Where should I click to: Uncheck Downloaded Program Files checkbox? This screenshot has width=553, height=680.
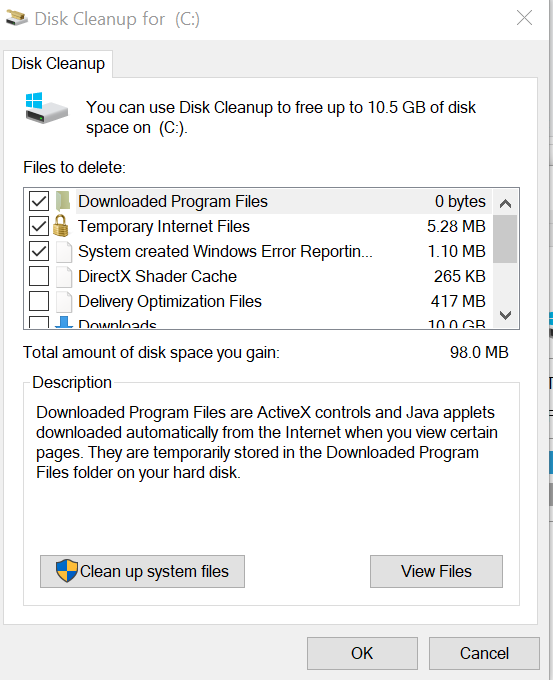39,201
